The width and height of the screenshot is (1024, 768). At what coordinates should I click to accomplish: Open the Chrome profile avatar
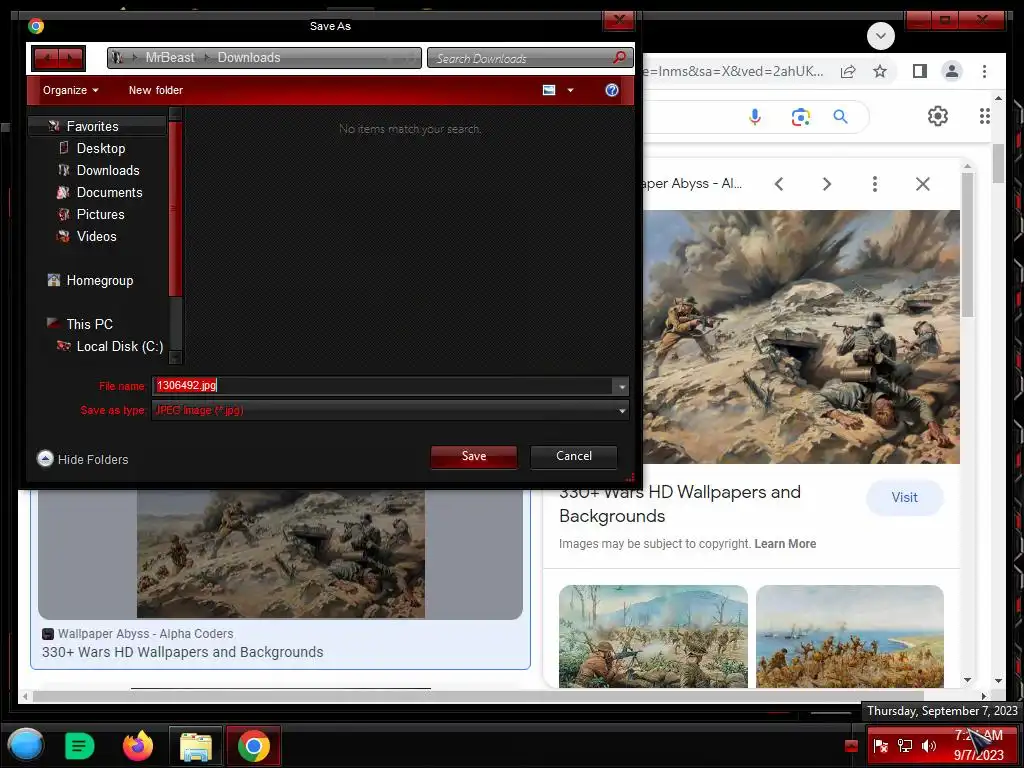pyautogui.click(x=952, y=71)
